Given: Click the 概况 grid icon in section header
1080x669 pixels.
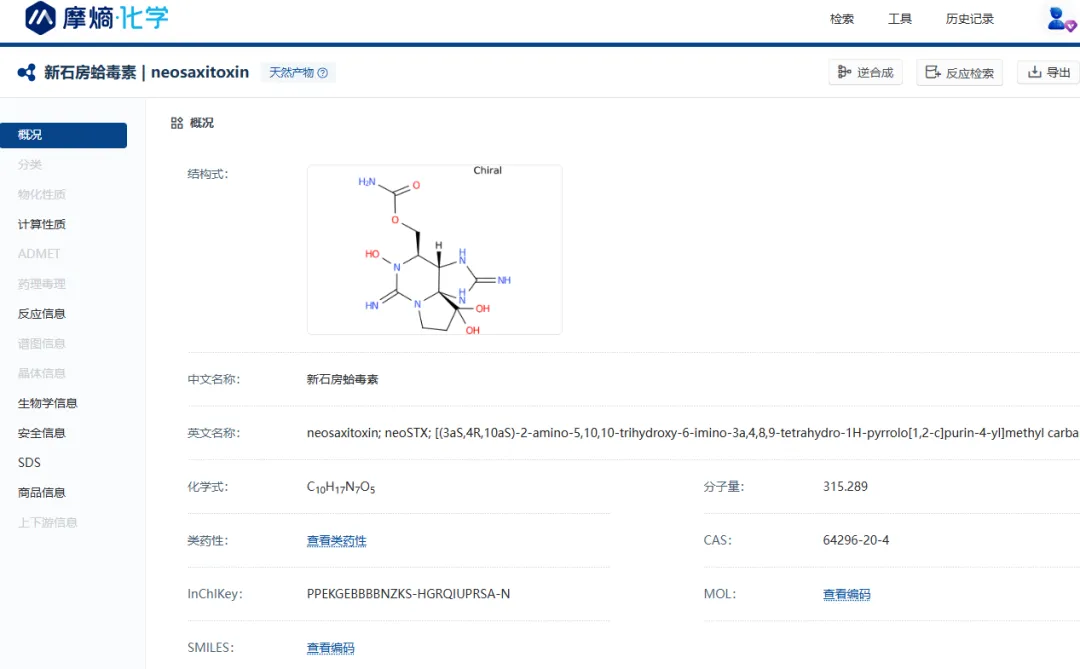Looking at the screenshot, I should 177,123.
